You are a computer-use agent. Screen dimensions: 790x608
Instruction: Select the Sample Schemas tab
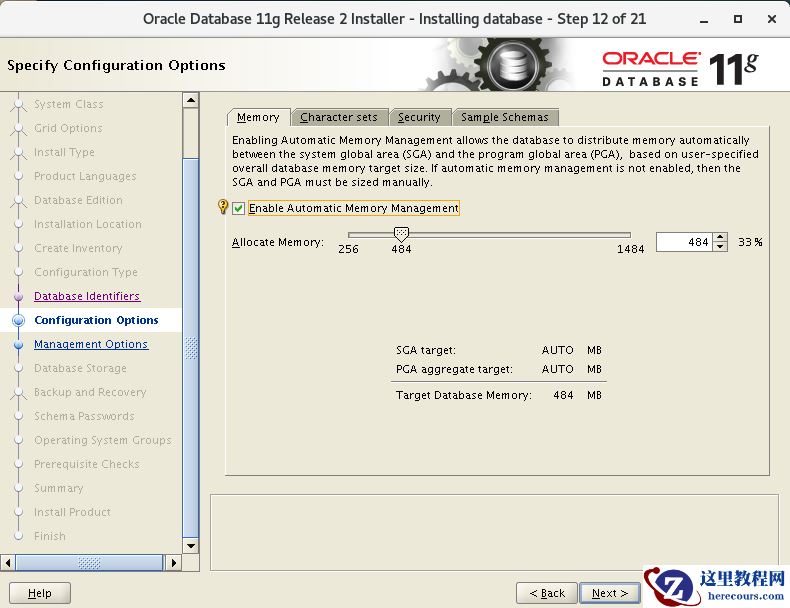505,117
